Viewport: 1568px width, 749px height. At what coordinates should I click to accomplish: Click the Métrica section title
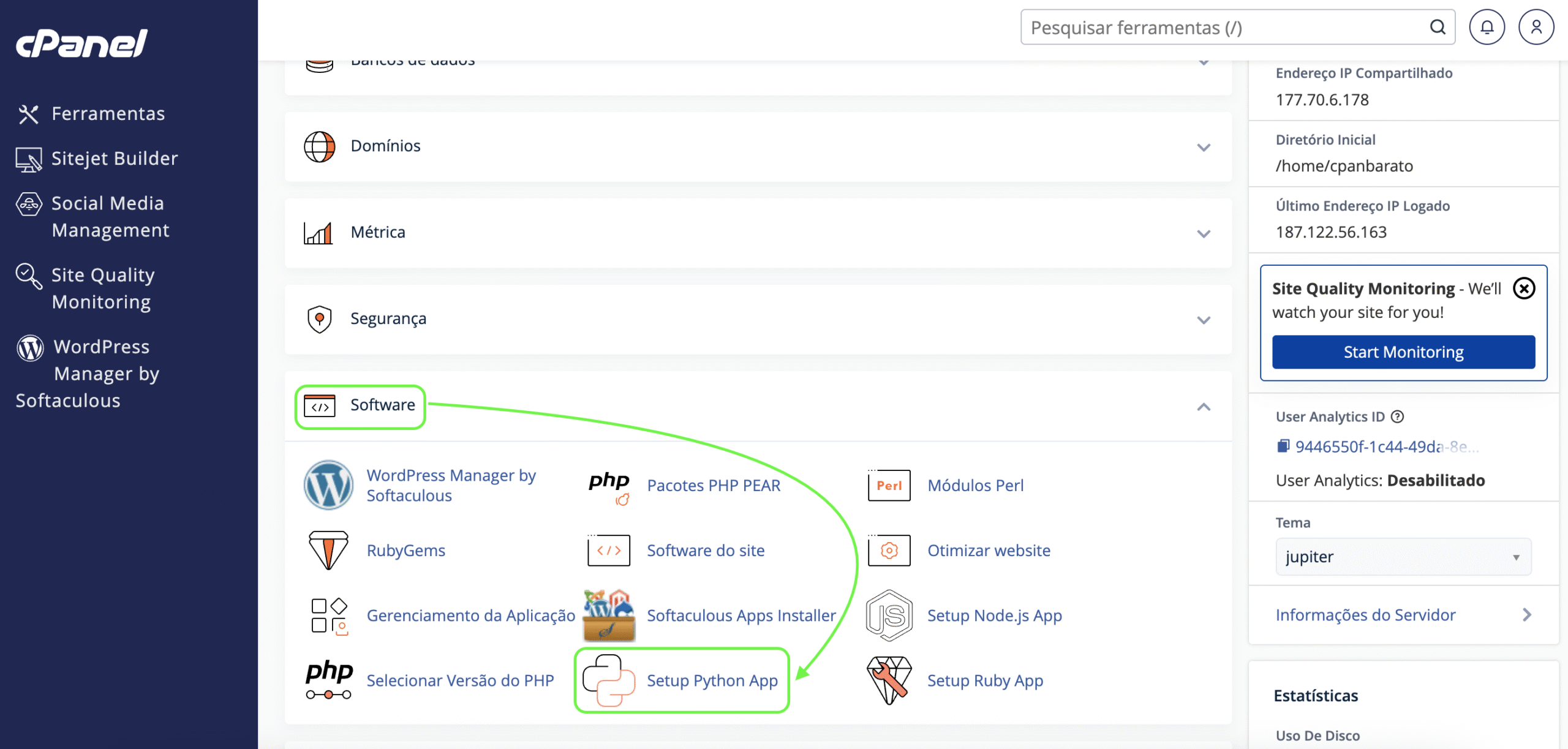click(x=378, y=232)
